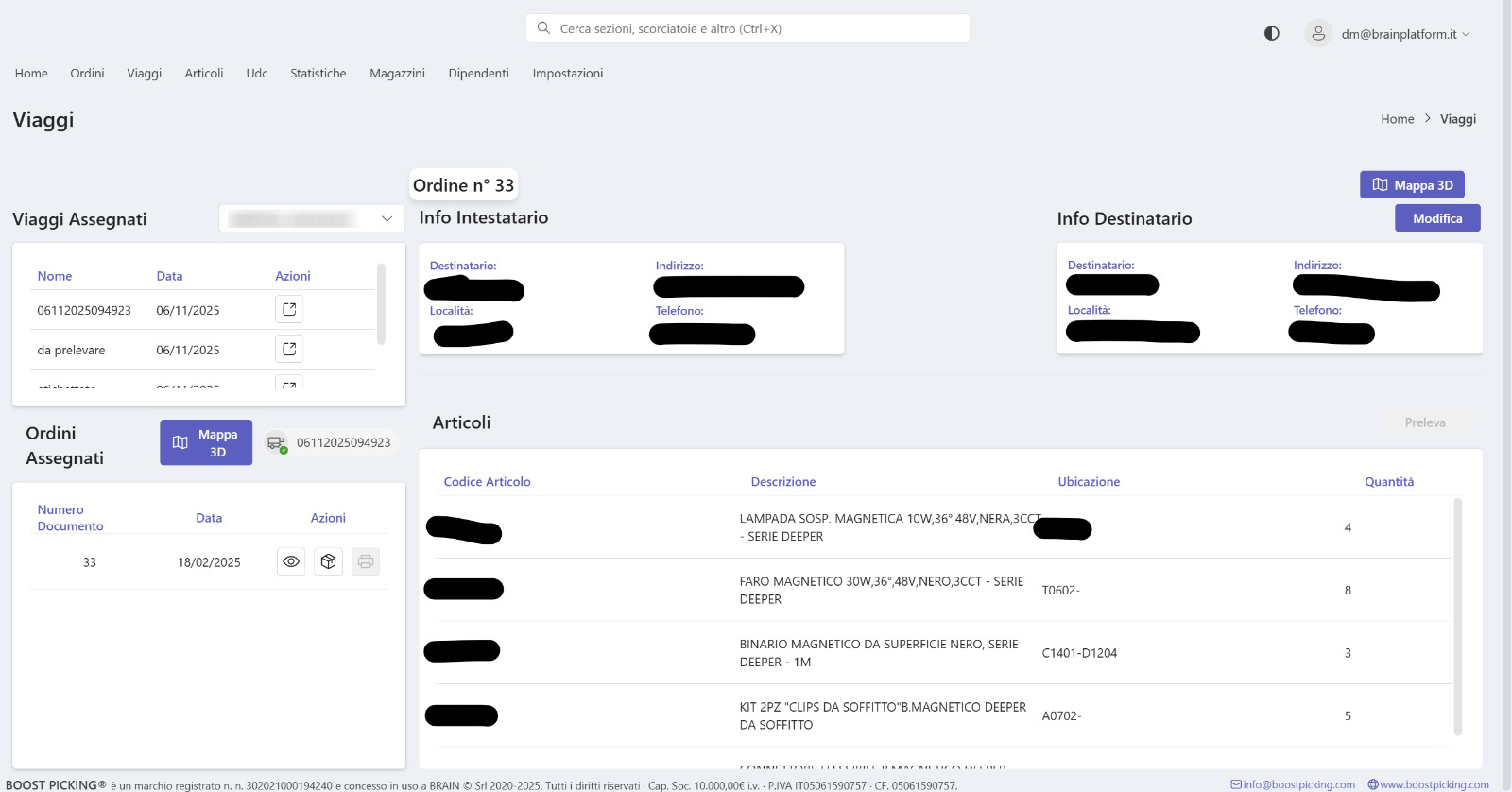Click the user avatar icon

[x=1318, y=34]
